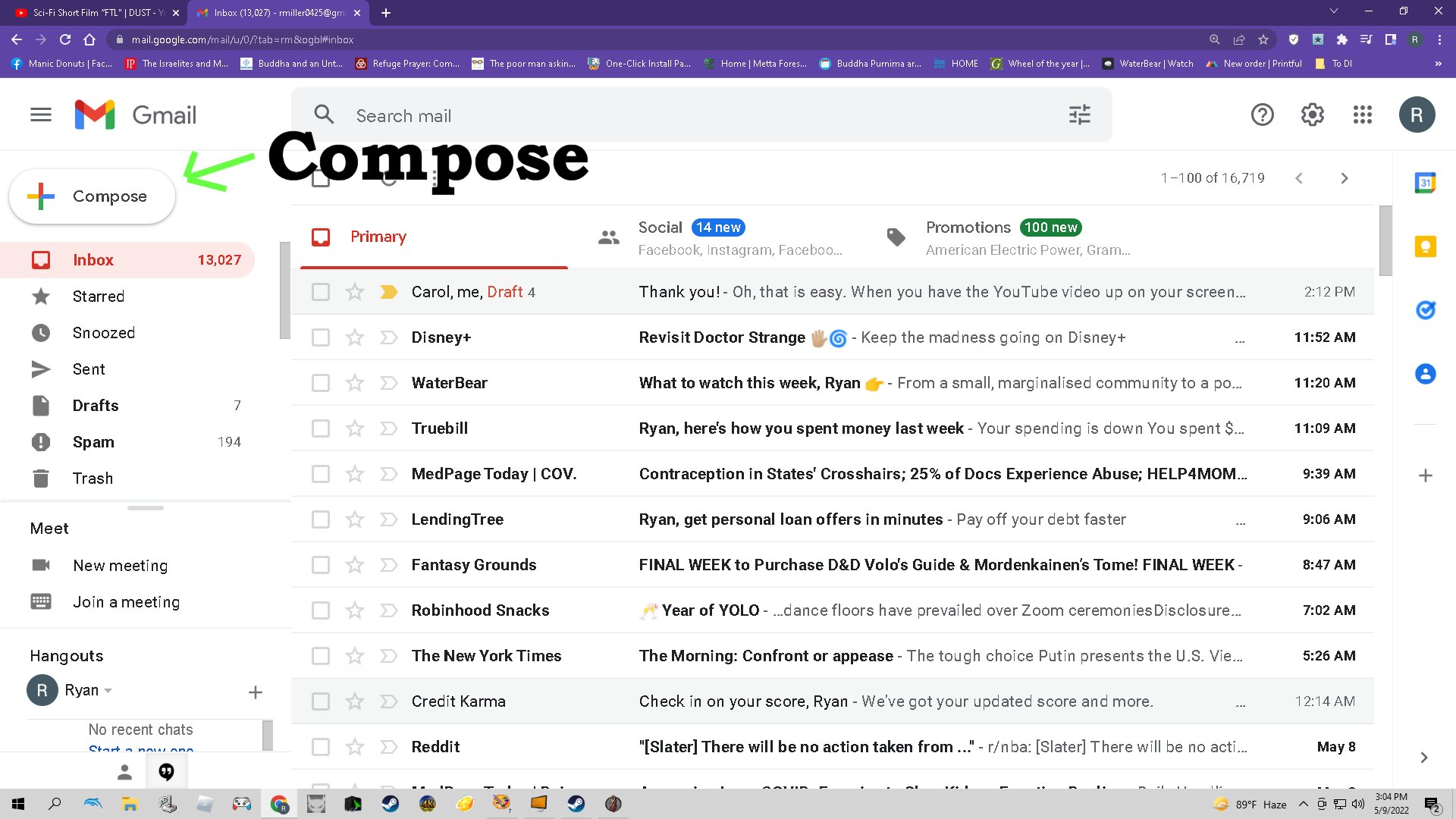Viewport: 1456px width, 819px height.
Task: Click the Gmail logo
Action: [135, 115]
